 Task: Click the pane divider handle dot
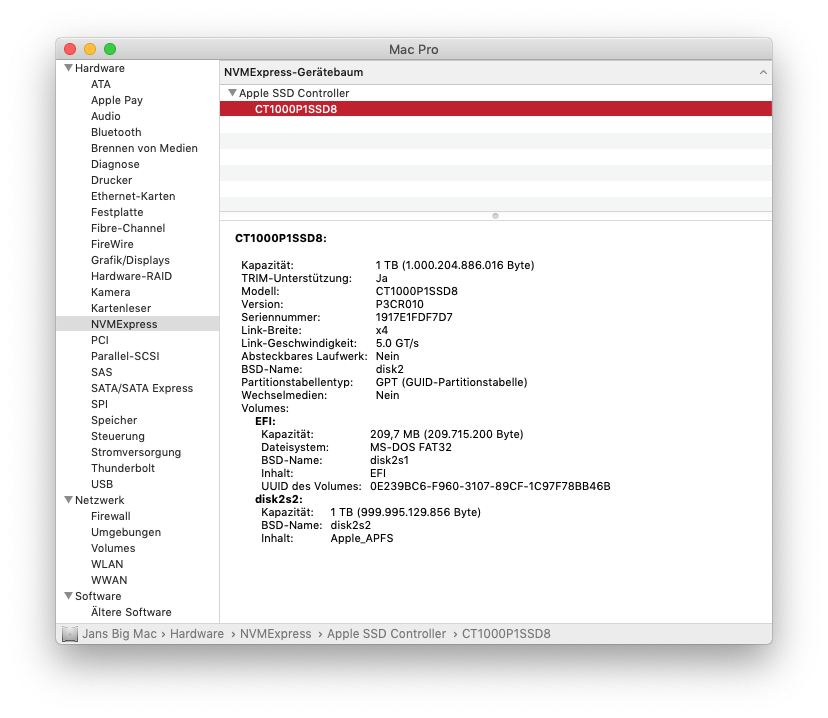click(x=495, y=215)
